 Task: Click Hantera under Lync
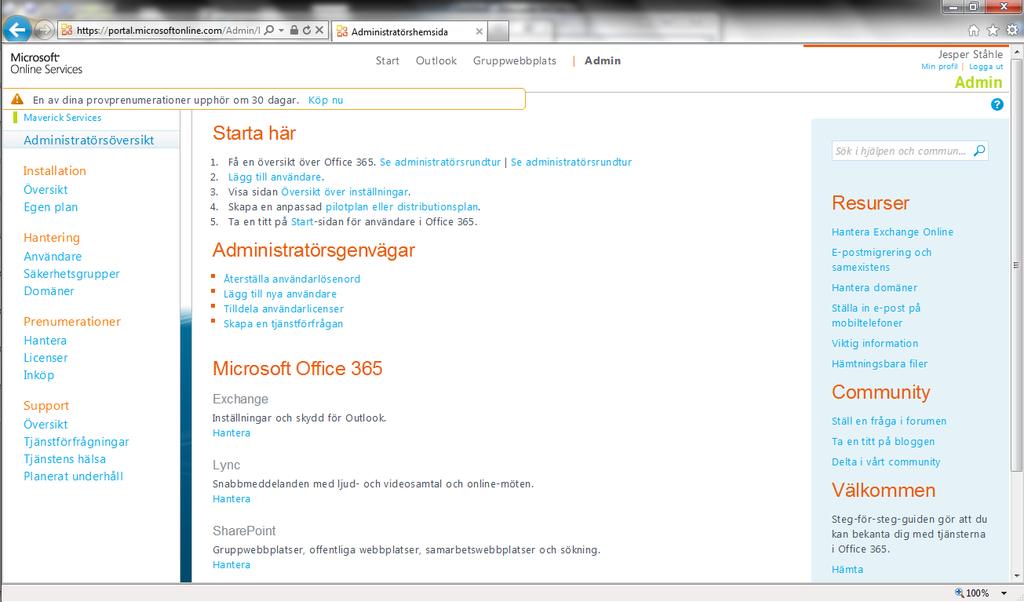coord(231,499)
